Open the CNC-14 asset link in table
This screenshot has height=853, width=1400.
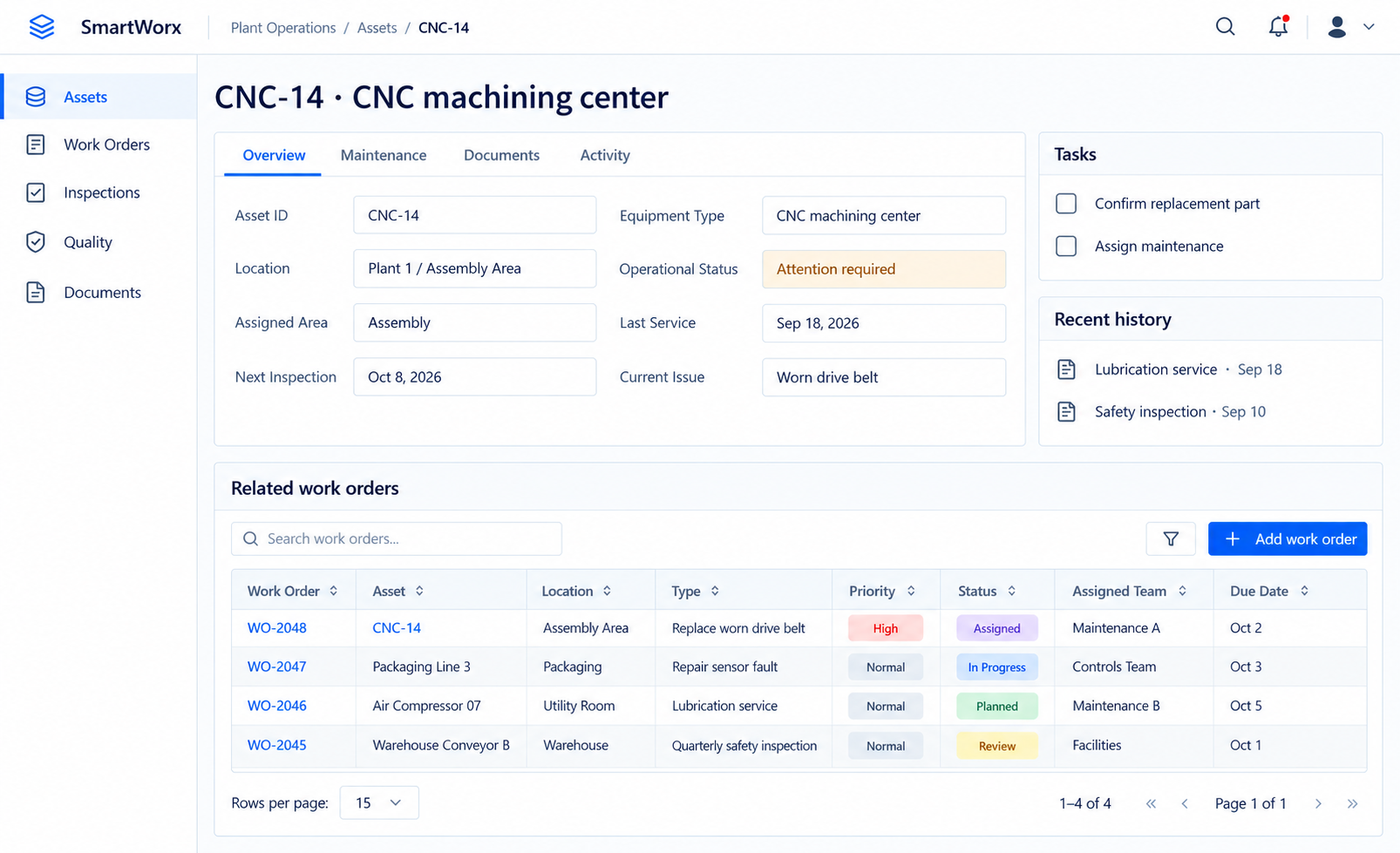click(x=397, y=628)
